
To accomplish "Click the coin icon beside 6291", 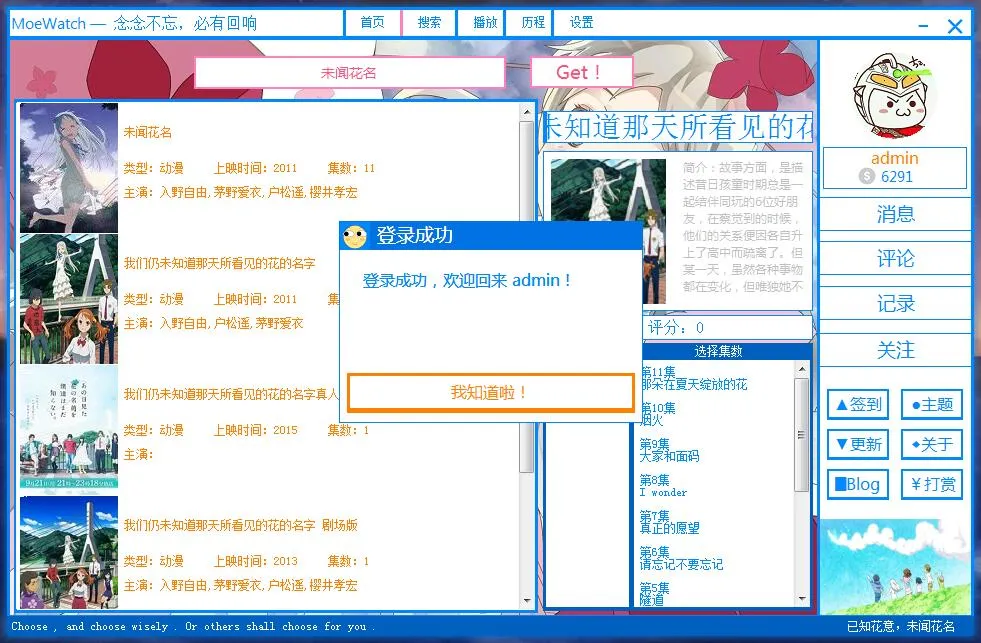I will tap(866, 176).
